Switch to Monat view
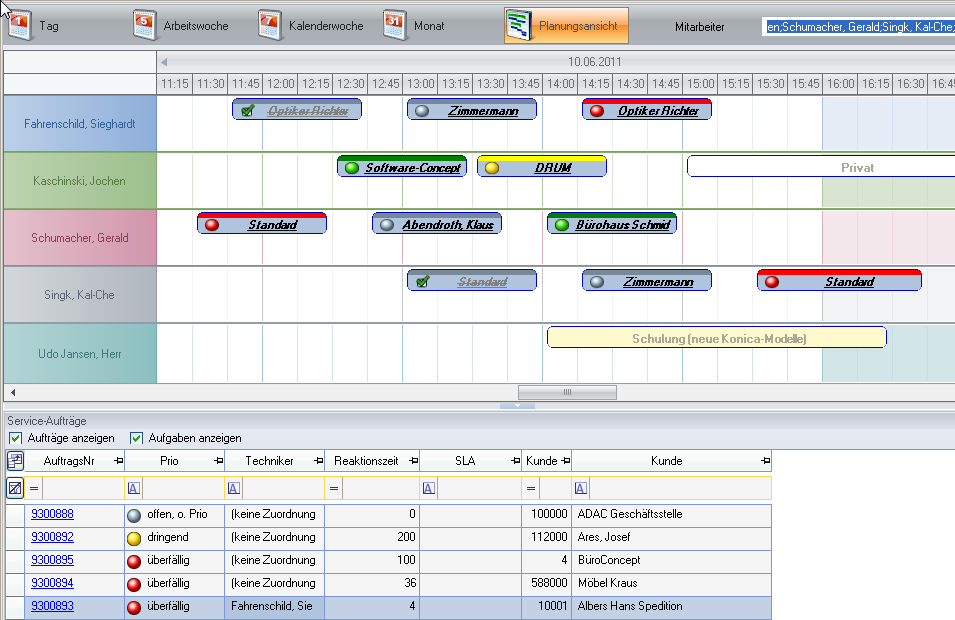This screenshot has width=955, height=620. [x=396, y=25]
